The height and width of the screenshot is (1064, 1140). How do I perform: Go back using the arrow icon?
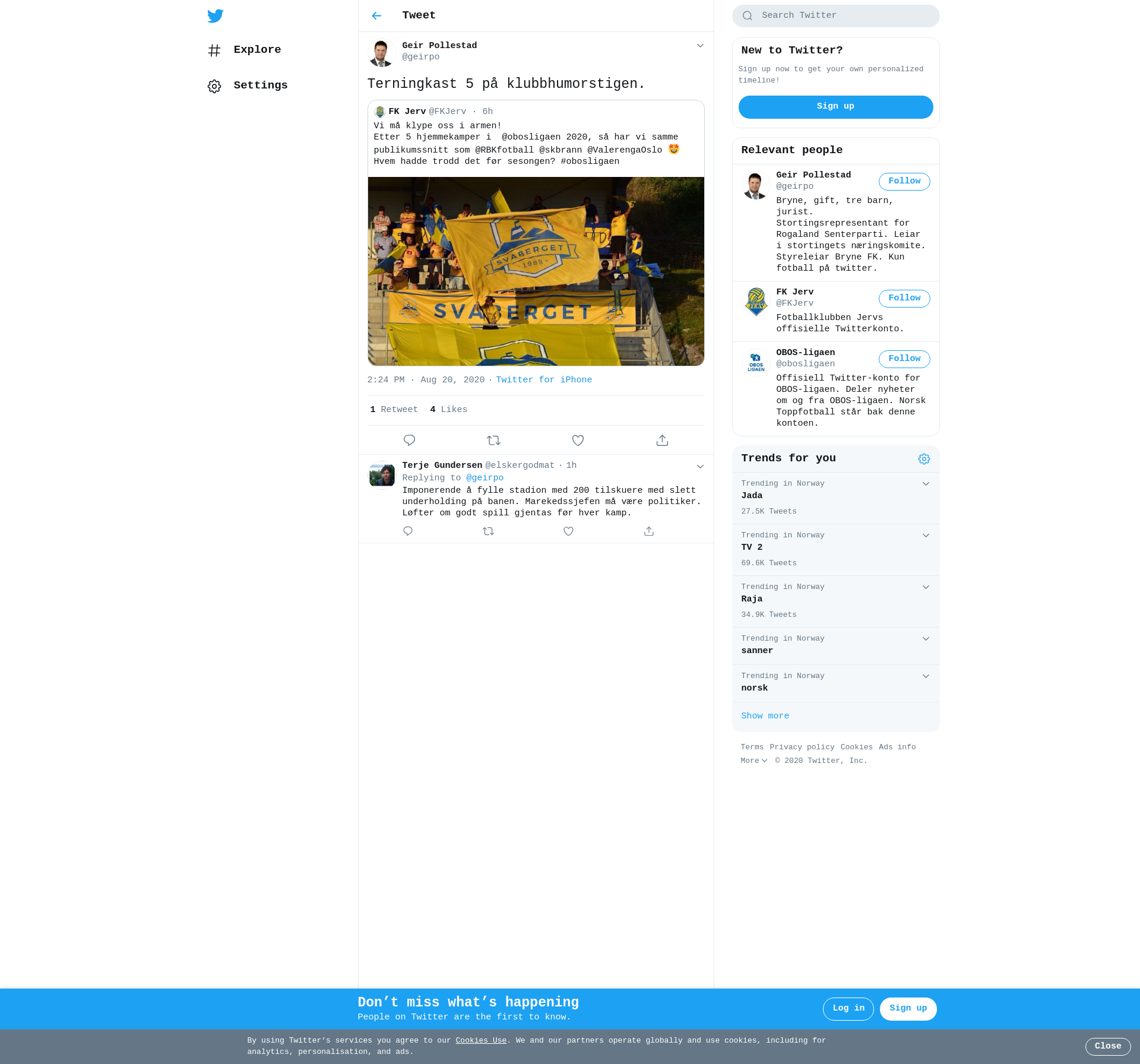pos(376,15)
